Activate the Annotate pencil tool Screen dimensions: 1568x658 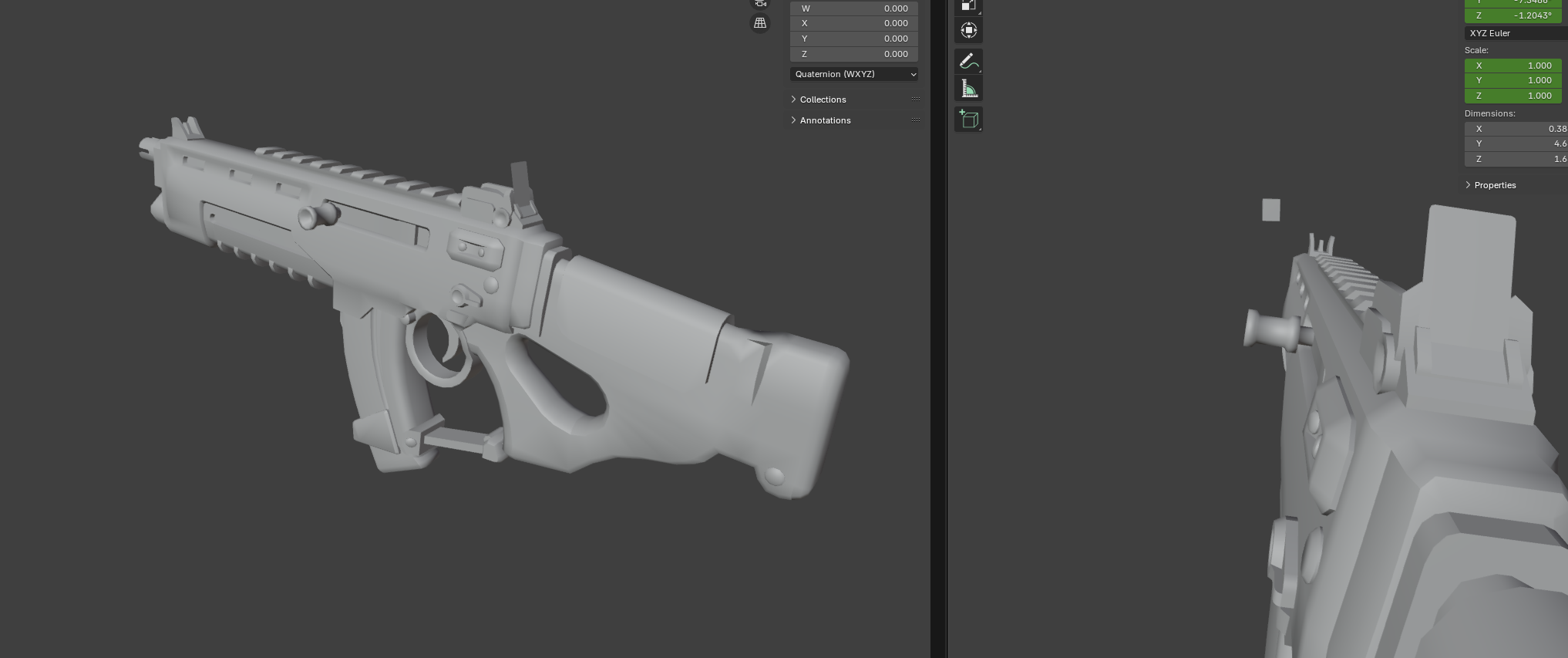pos(968,62)
